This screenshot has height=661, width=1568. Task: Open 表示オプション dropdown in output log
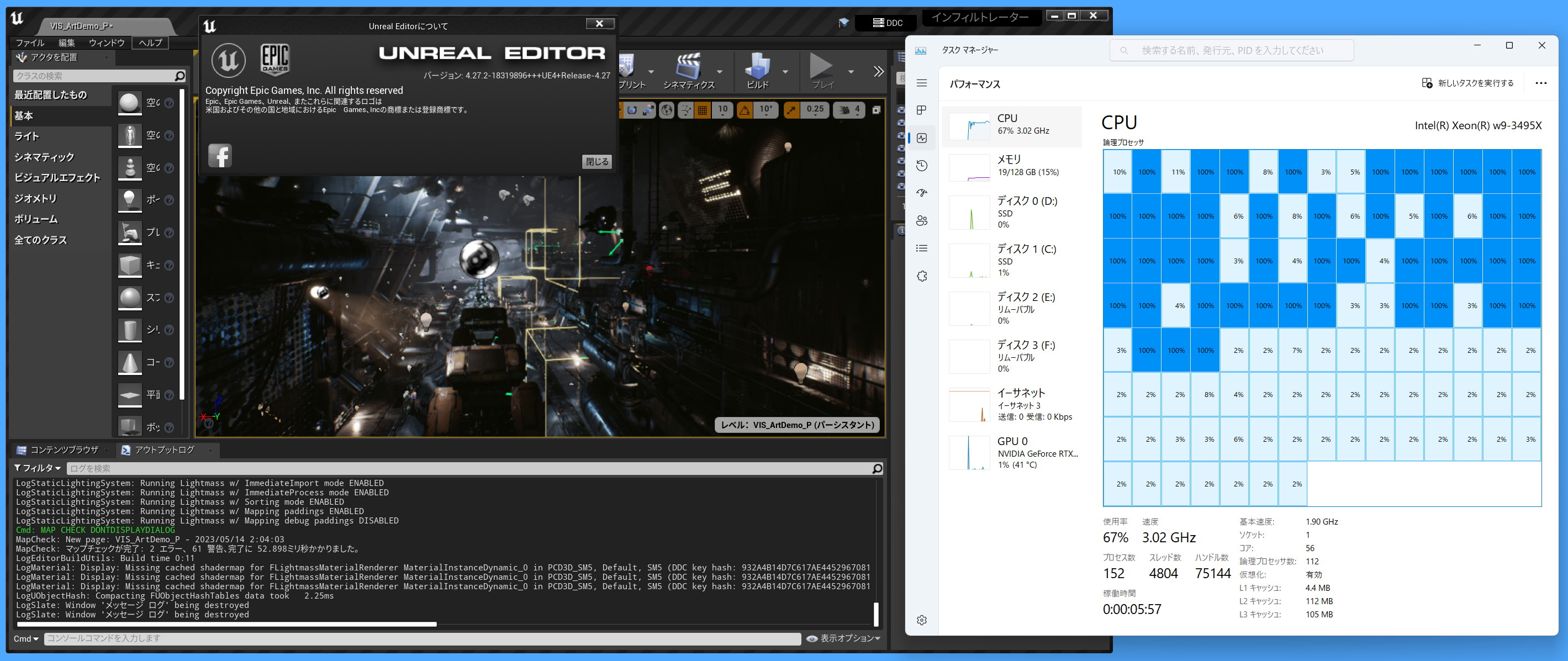[844, 638]
